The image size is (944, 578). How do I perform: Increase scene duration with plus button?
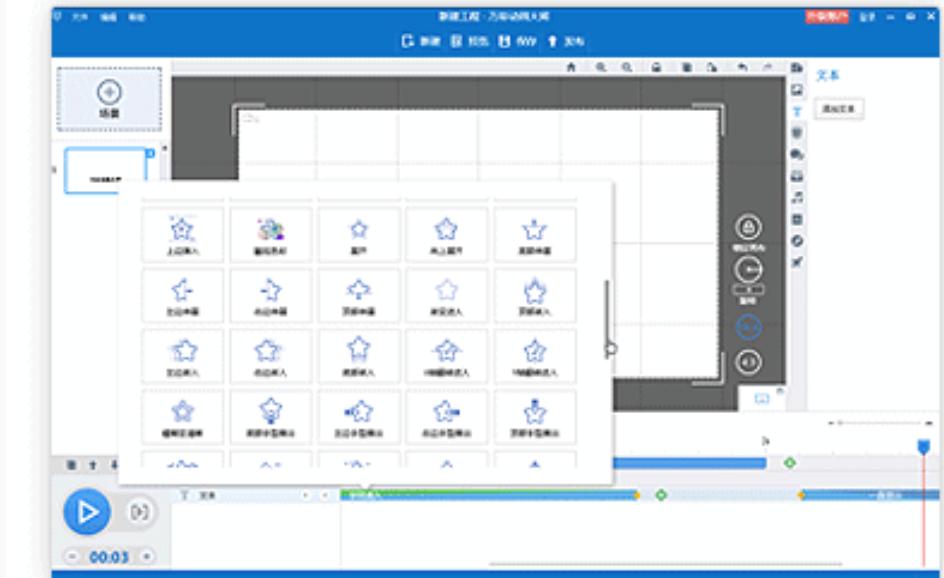tap(146, 556)
